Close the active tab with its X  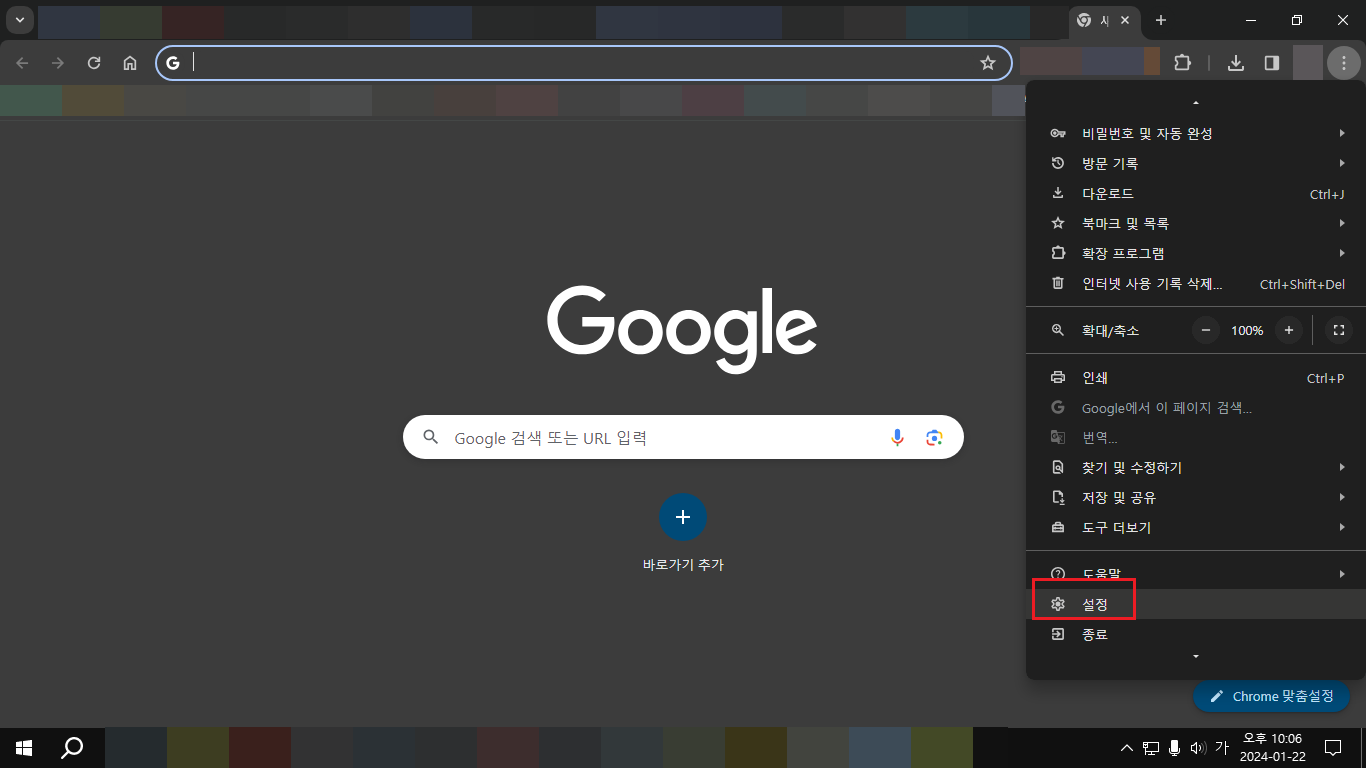[x=1126, y=20]
